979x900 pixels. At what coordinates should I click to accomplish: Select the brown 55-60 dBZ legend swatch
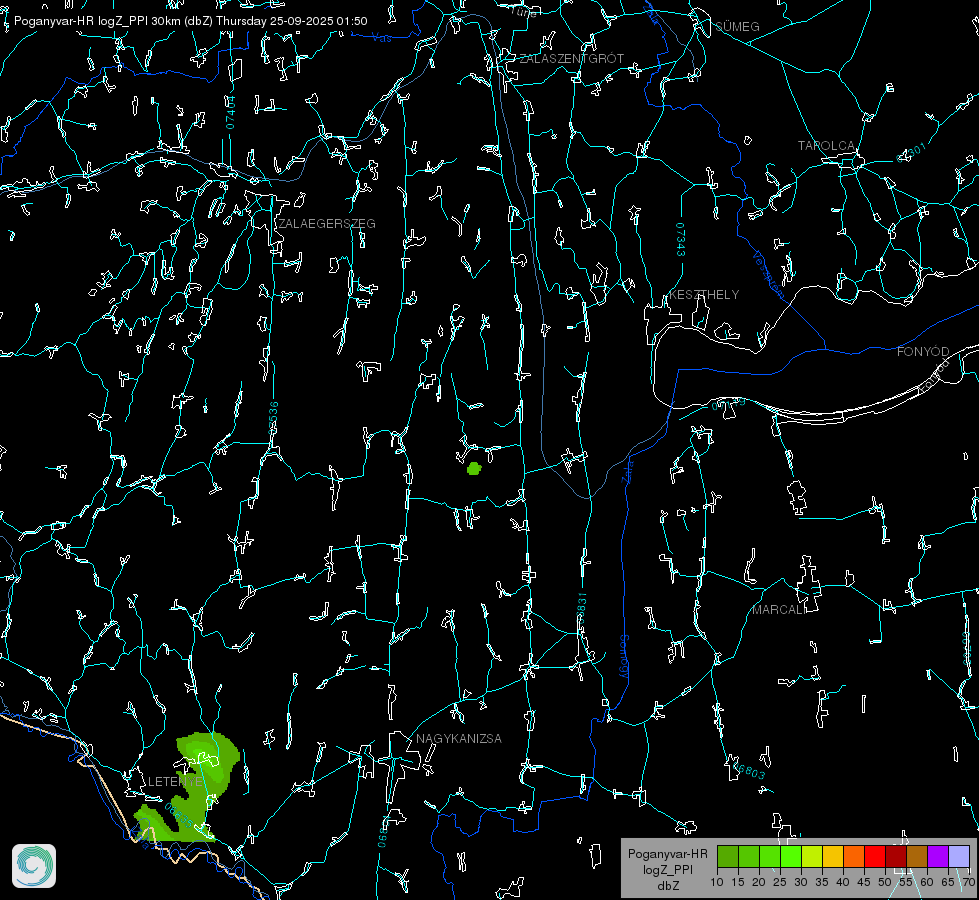(x=917, y=856)
